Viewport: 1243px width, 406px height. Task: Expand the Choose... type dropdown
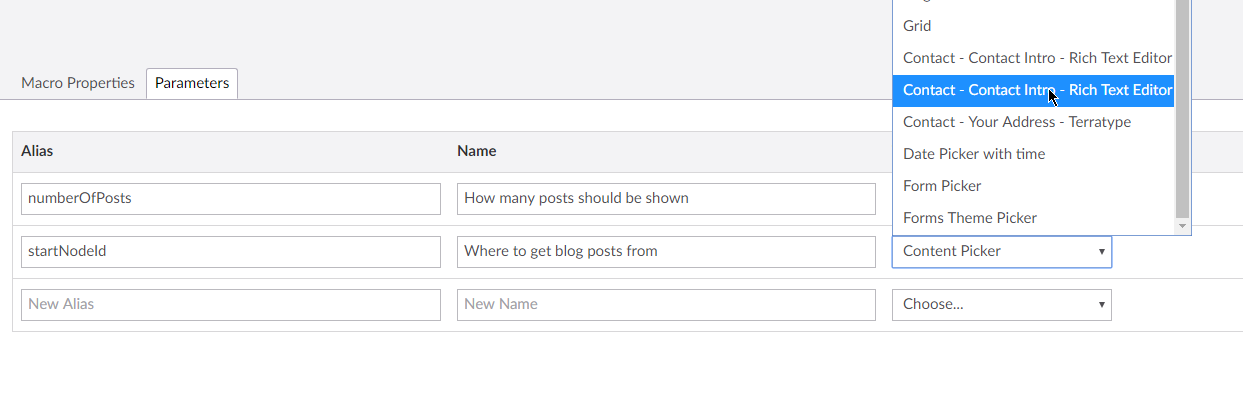1001,304
